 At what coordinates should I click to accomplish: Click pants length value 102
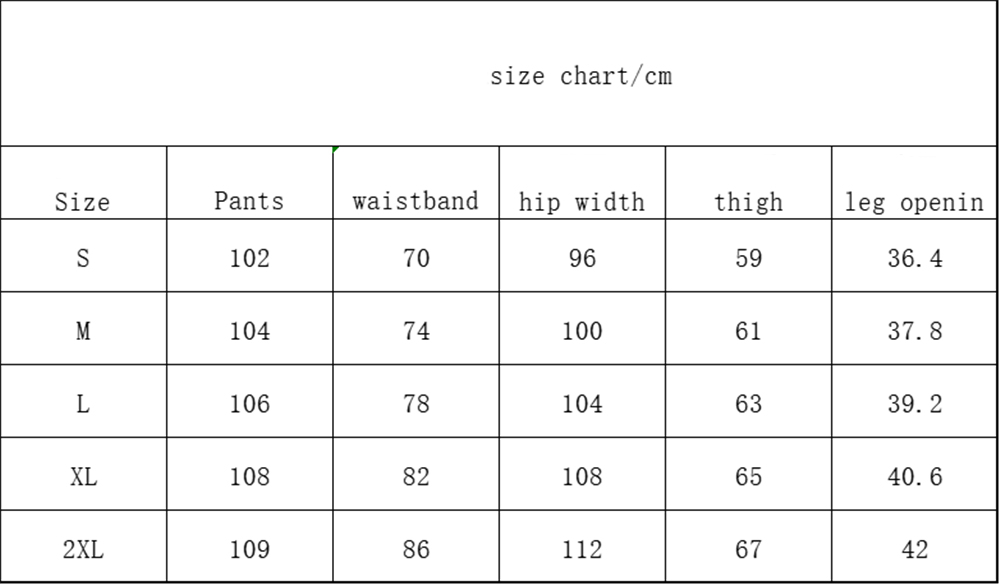pos(249,258)
